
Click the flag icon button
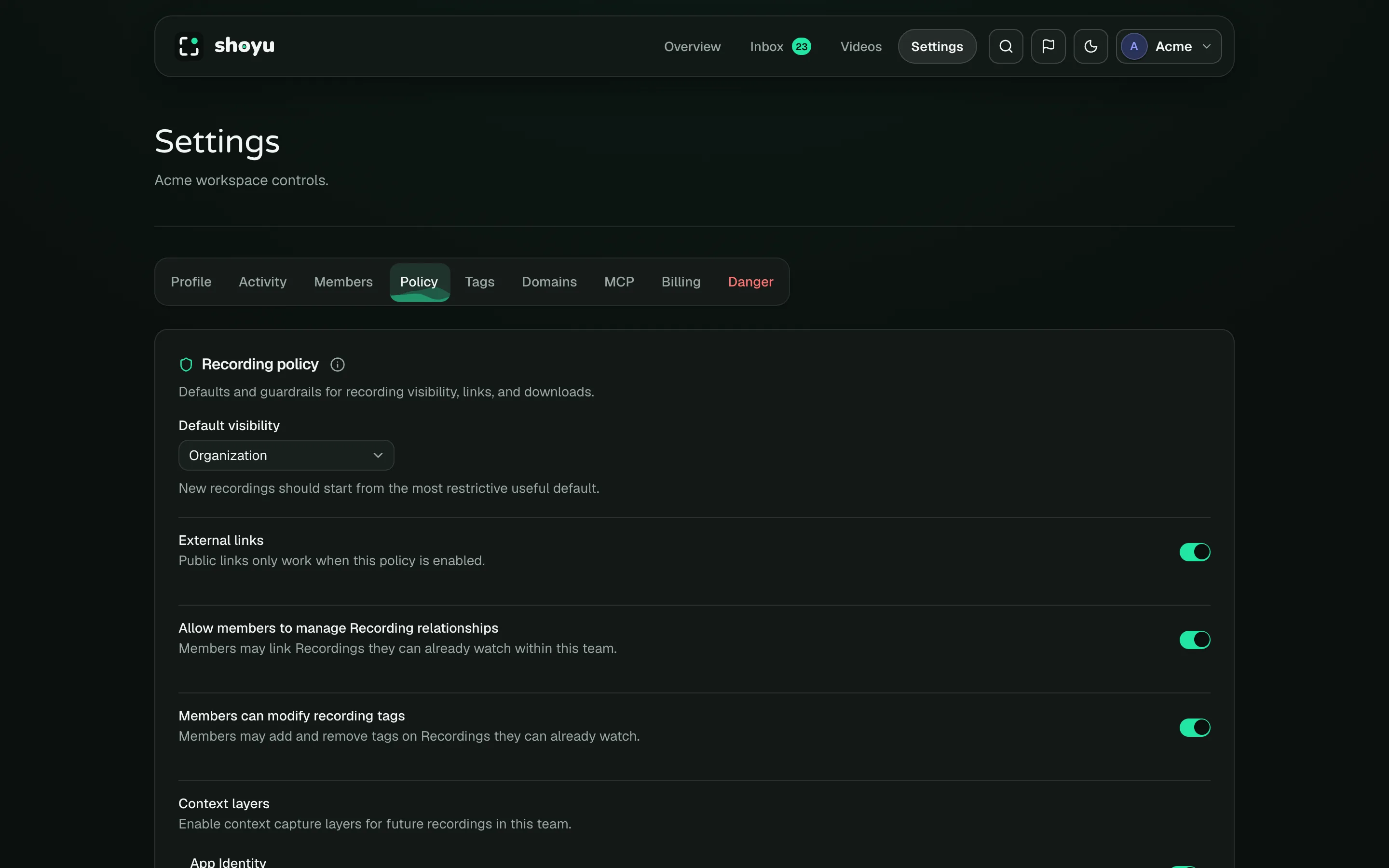point(1048,46)
